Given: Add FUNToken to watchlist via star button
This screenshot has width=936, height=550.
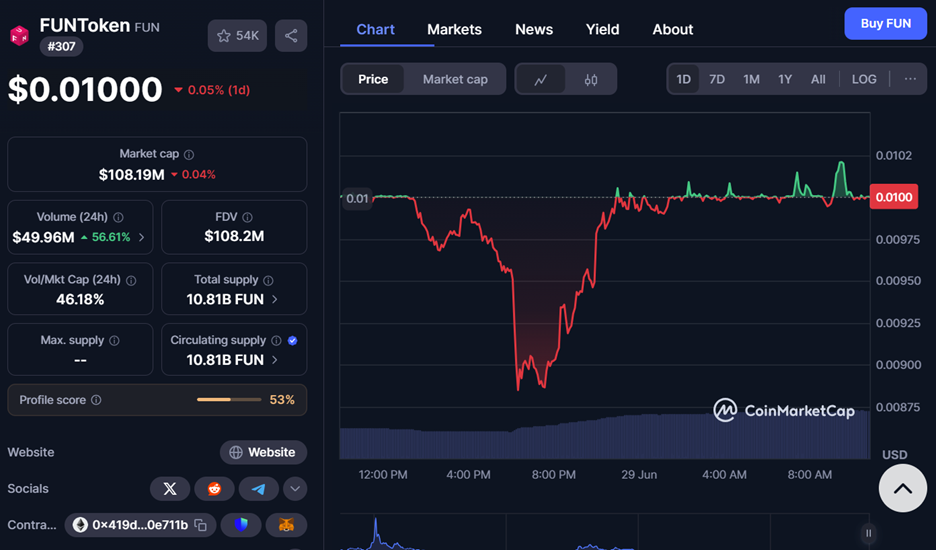Looking at the screenshot, I should (237, 36).
